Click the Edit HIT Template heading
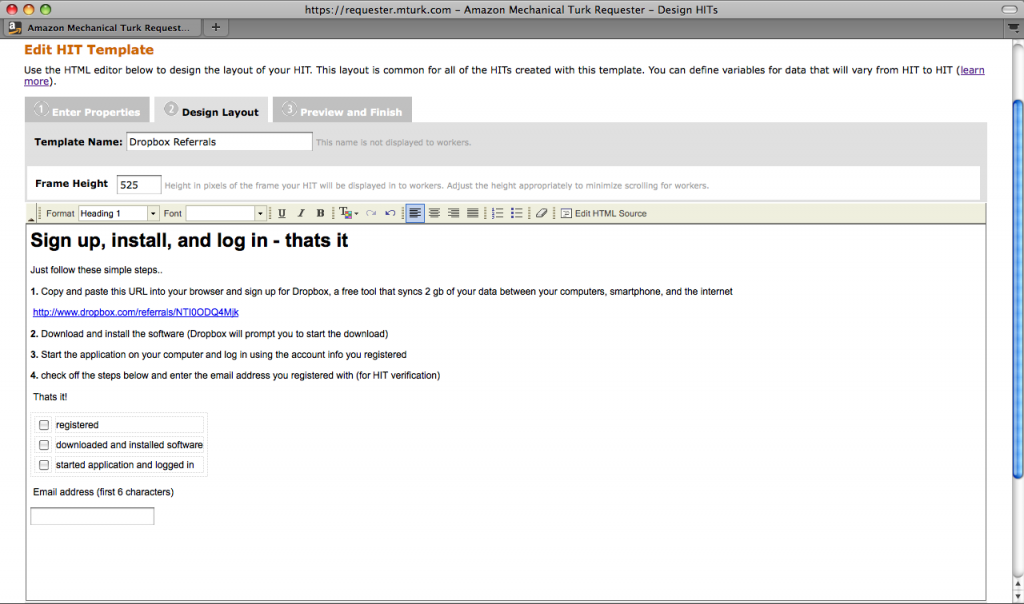Image resolution: width=1024 pixels, height=604 pixels. click(89, 50)
